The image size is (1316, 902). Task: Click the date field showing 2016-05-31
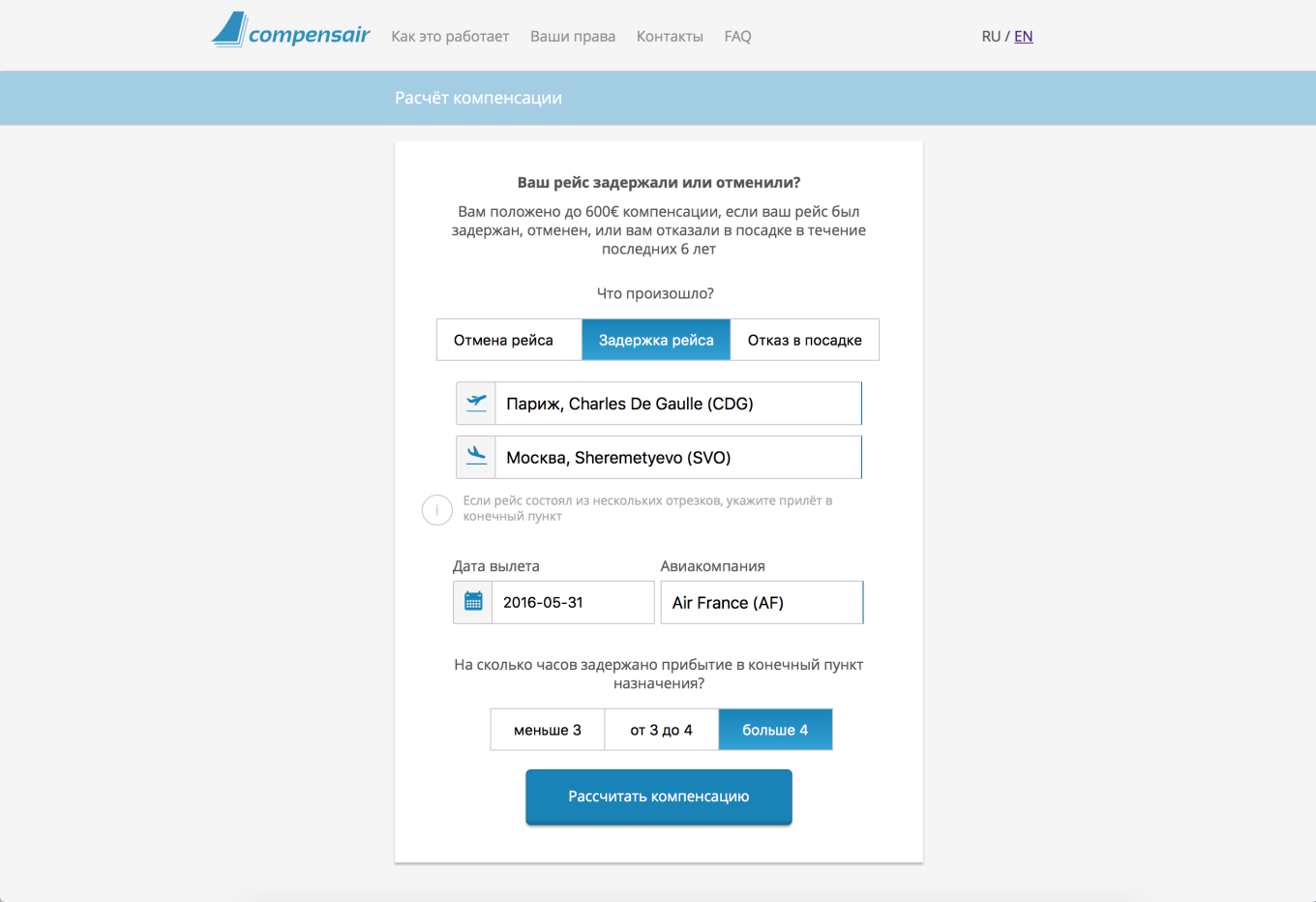pyautogui.click(x=573, y=602)
